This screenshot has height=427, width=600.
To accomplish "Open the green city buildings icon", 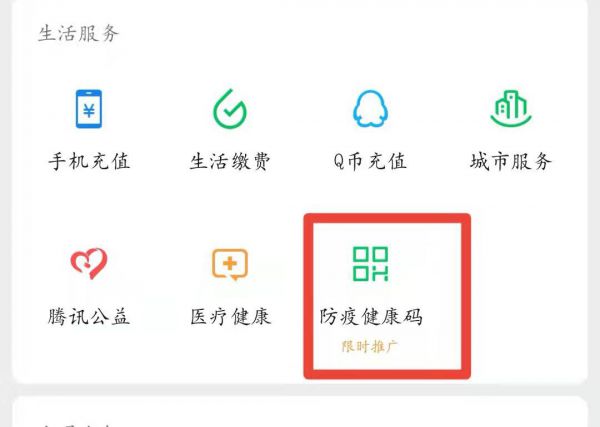I will click(511, 108).
